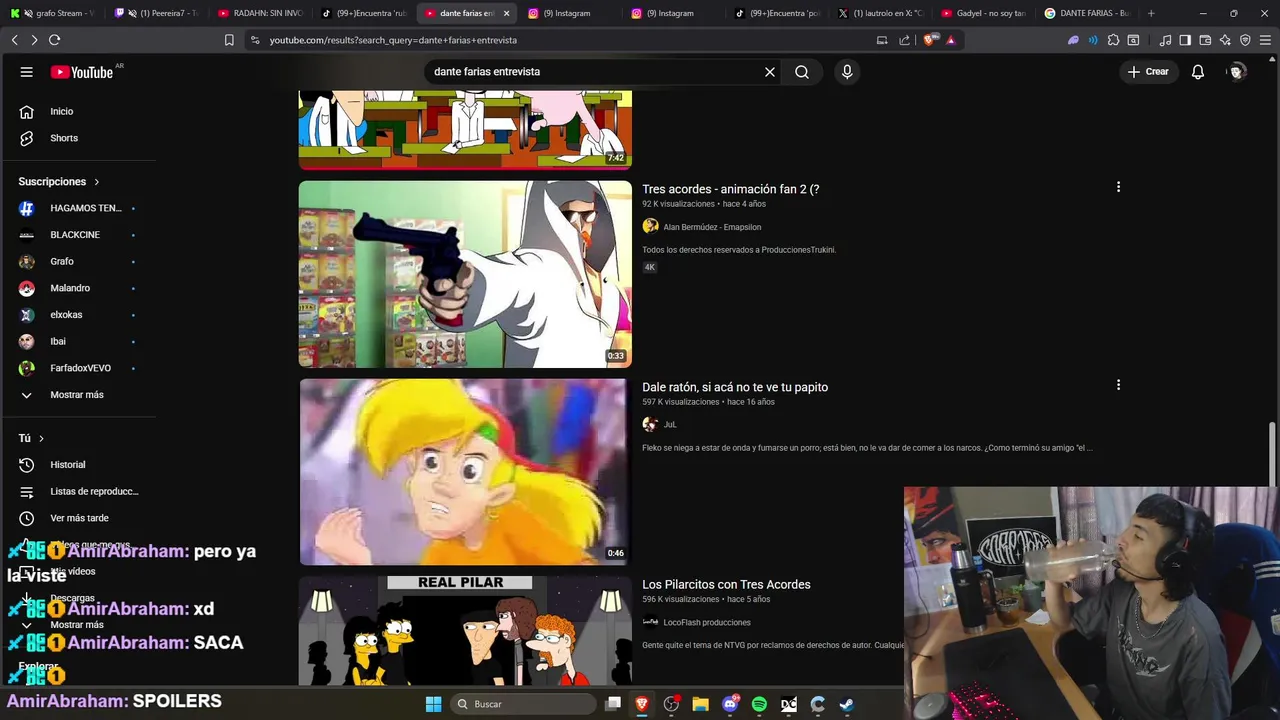Viewport: 1280px width, 720px height.
Task: Play the Dale ratón video thumbnail
Action: tap(465, 472)
